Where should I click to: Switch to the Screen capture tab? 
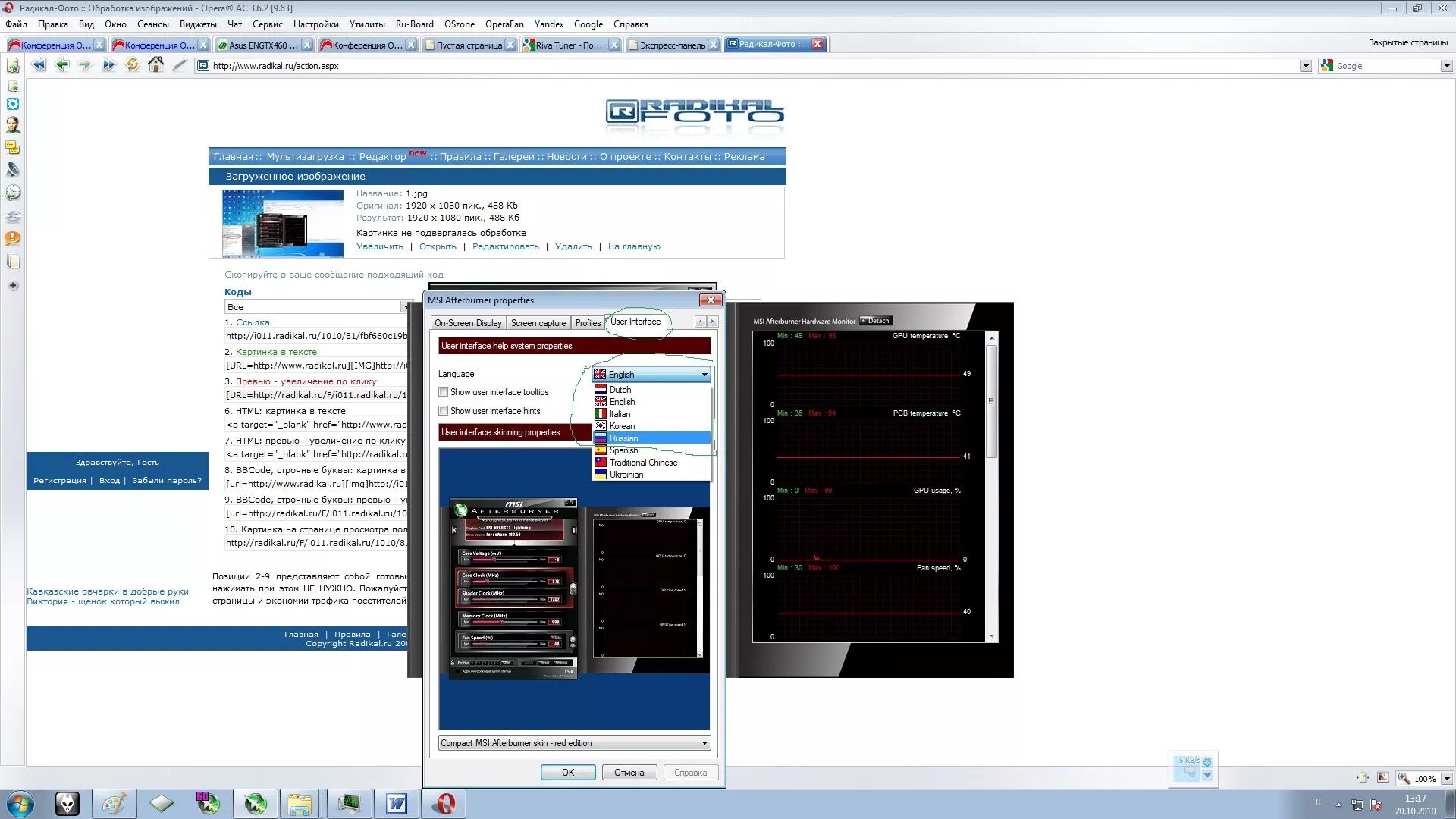coord(538,323)
